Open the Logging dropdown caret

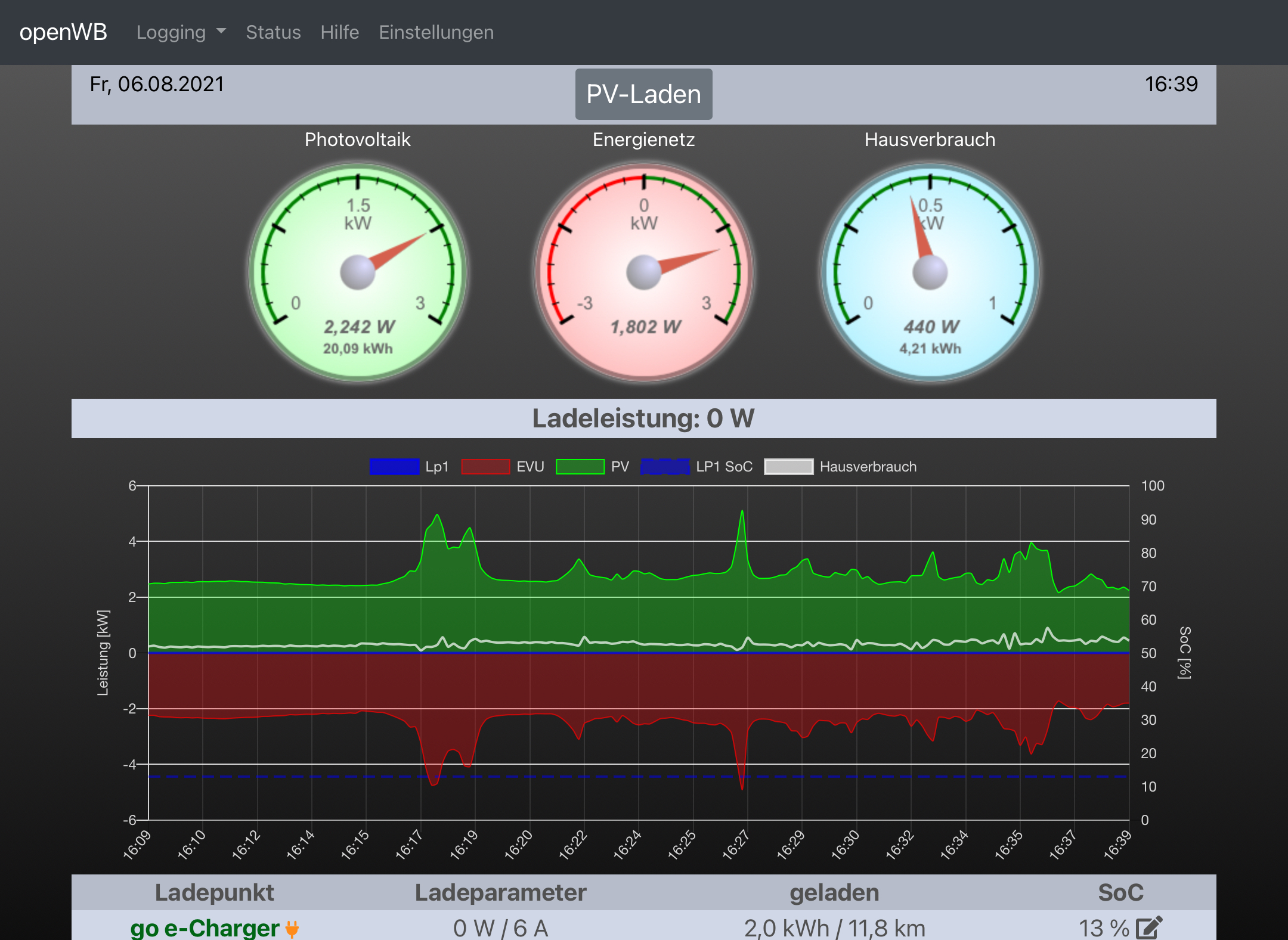(221, 31)
